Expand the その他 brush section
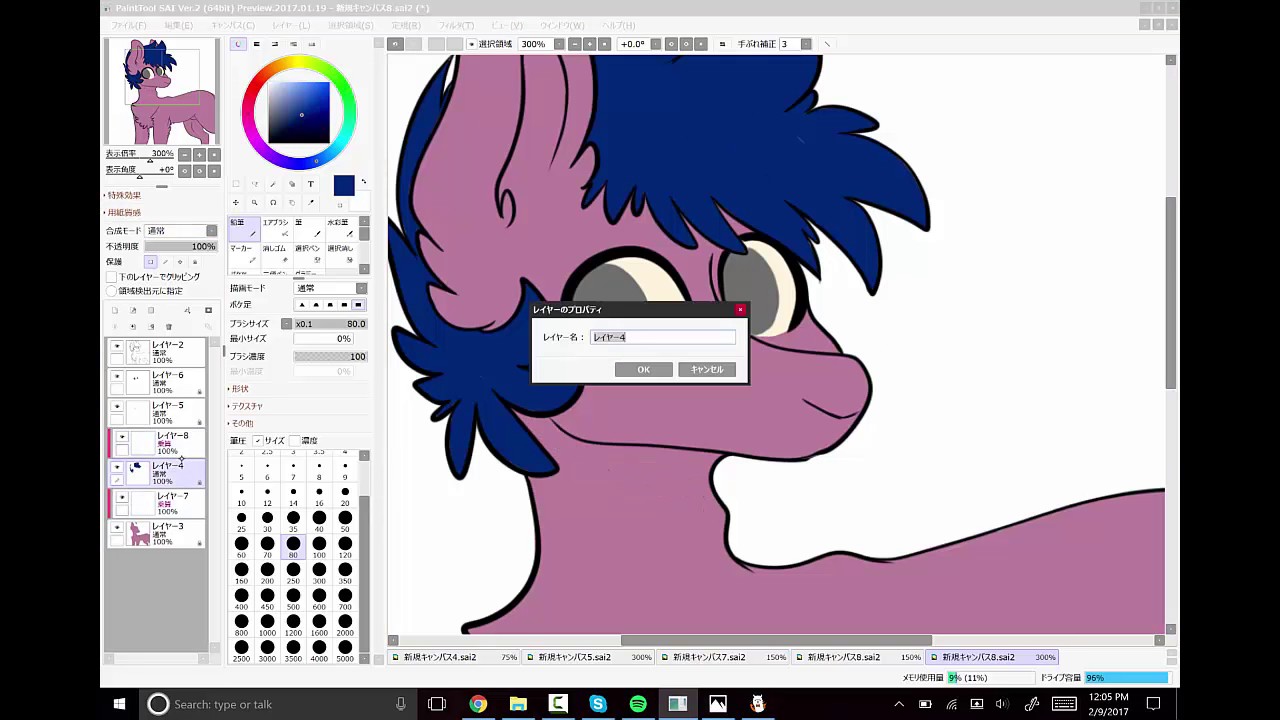1280x720 pixels. [x=241, y=423]
